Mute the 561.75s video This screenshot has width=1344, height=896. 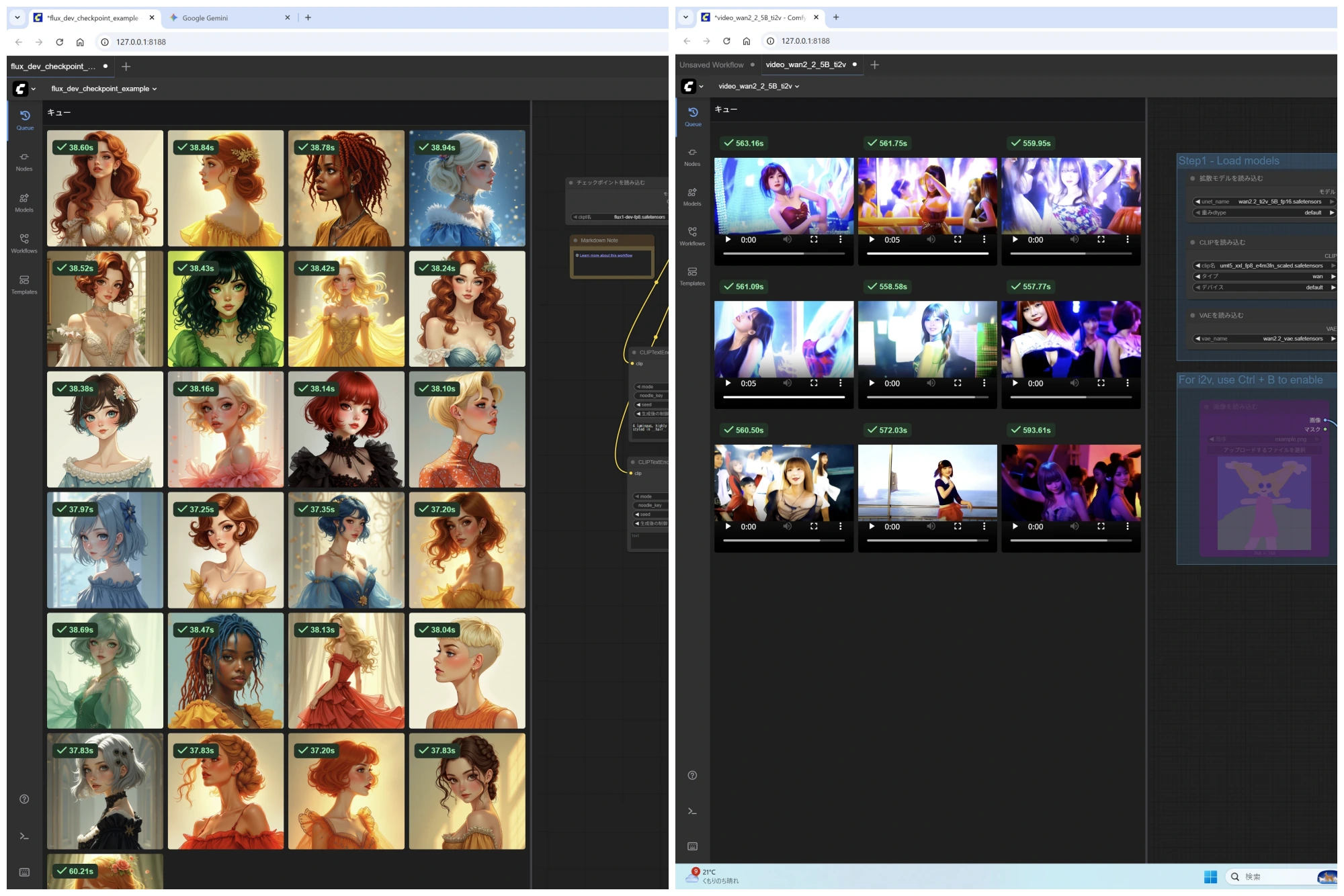tap(931, 240)
